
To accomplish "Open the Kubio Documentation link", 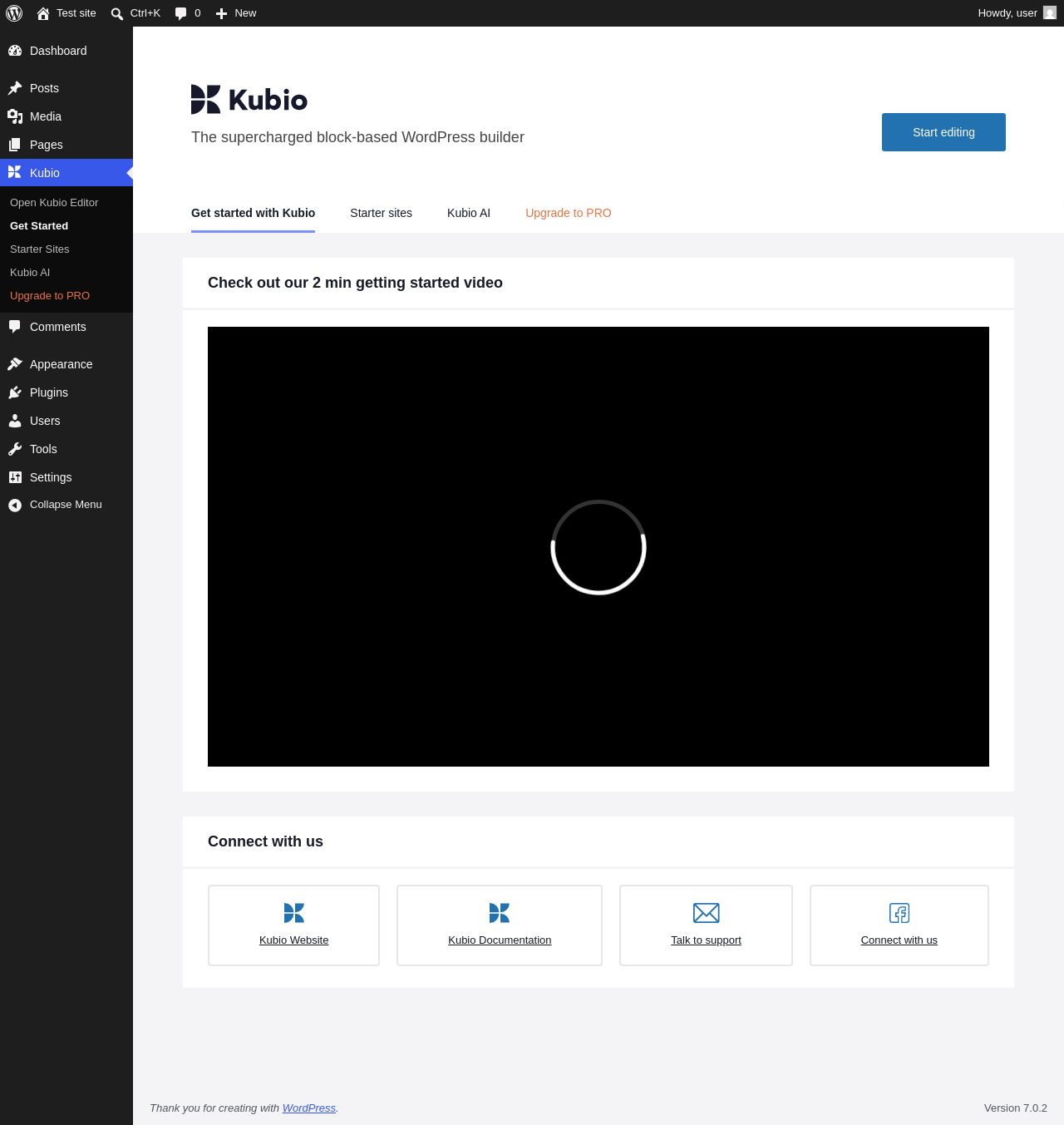I will [x=500, y=940].
